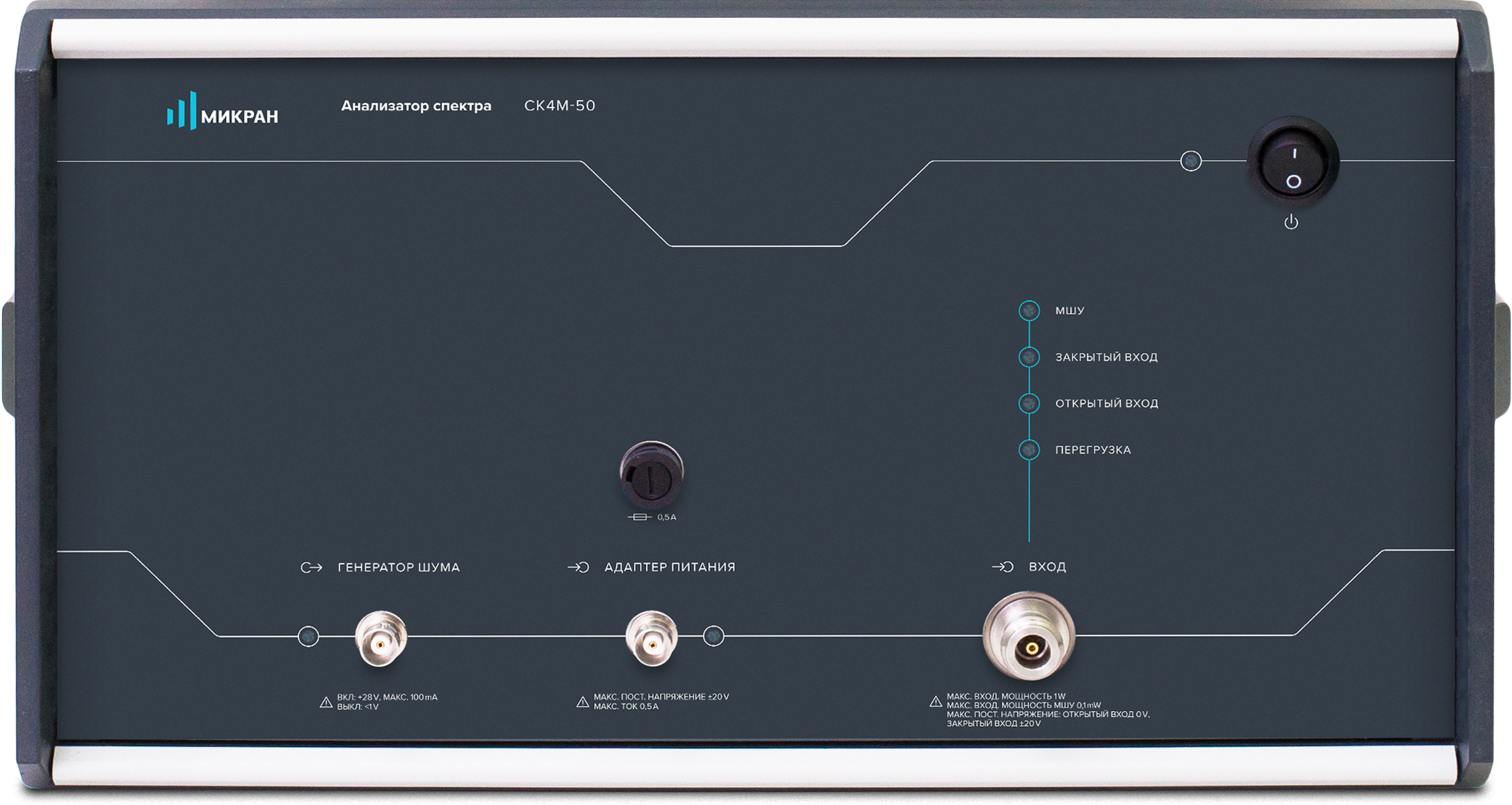Click the input arrow icon by АДАПТЕР ПИТАНИЯ
The image size is (1512, 805).
pos(579,567)
